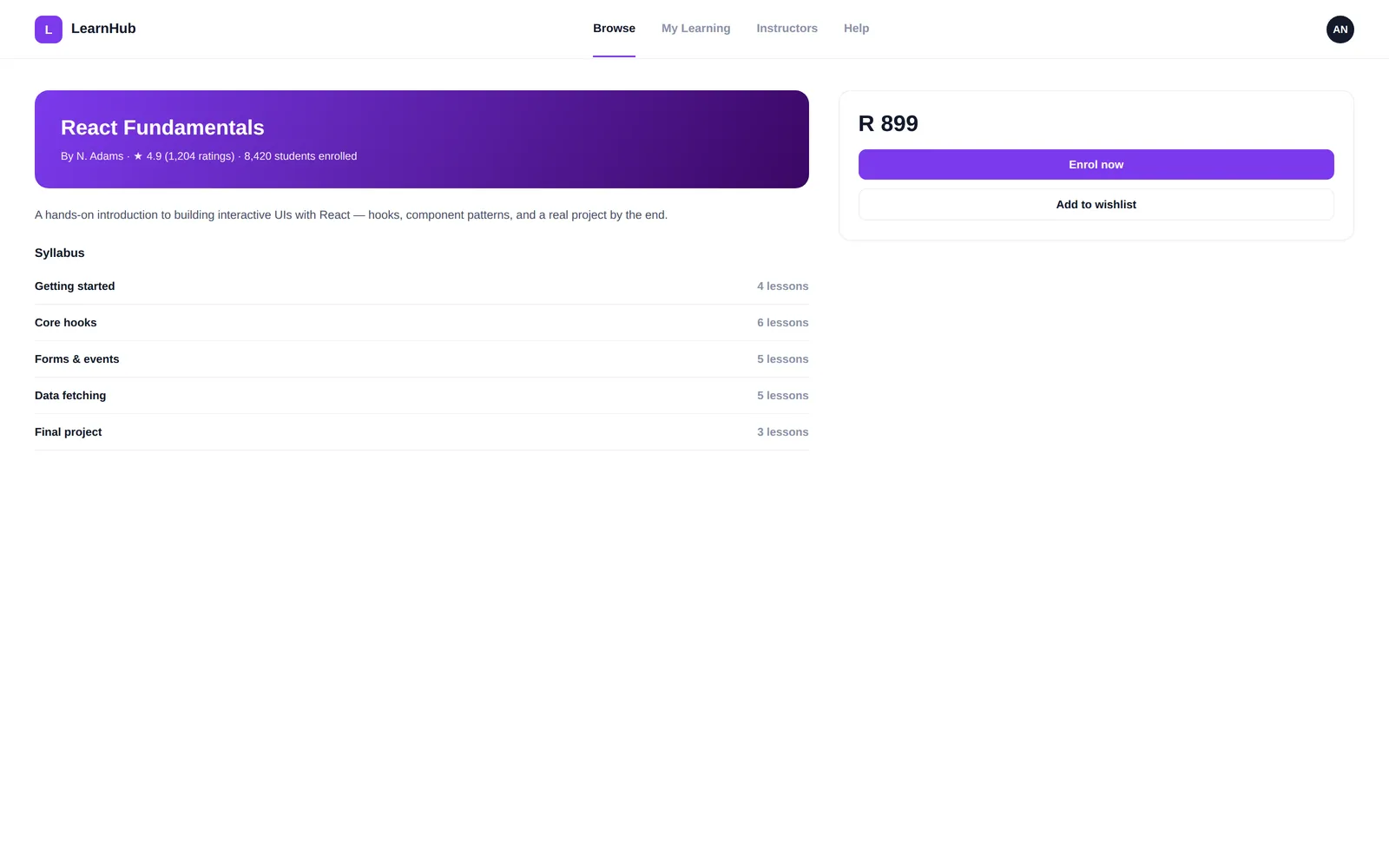
Task: Click the '3 lessons' count
Action: (782, 432)
